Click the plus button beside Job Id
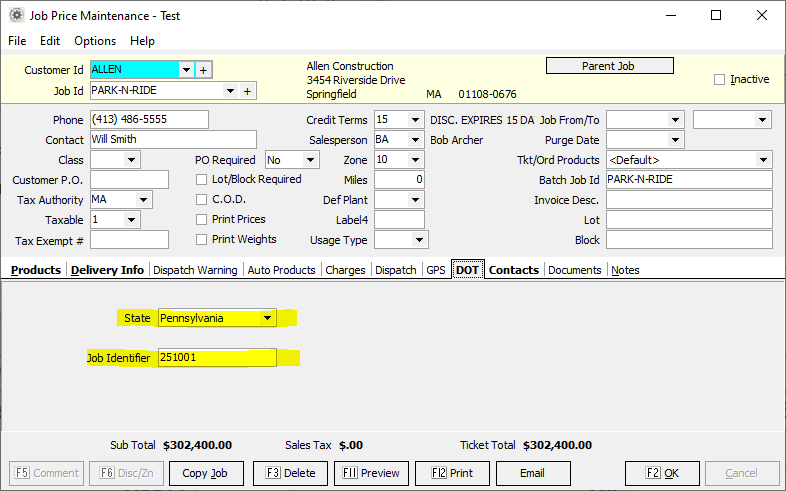This screenshot has width=786, height=491. pyautogui.click(x=247, y=91)
